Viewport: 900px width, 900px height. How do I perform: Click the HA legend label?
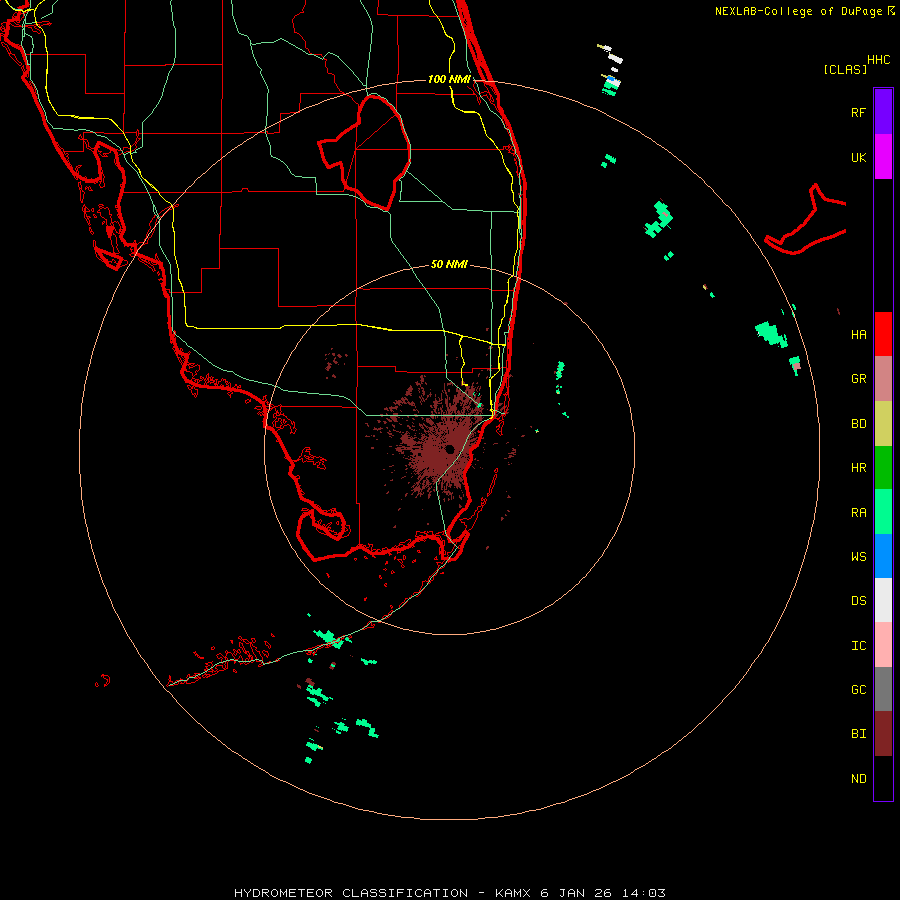(858, 334)
